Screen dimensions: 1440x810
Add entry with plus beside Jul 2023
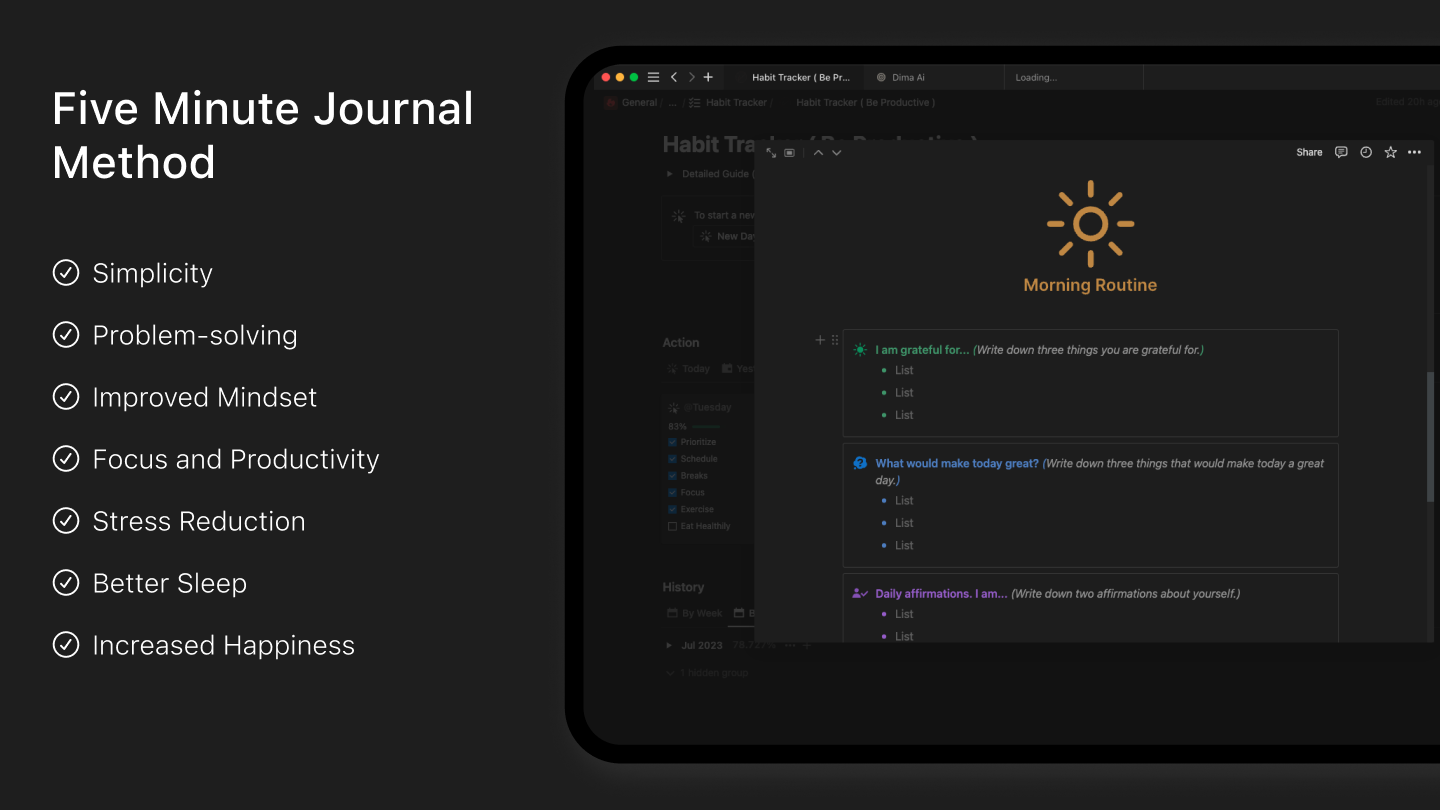(807, 645)
